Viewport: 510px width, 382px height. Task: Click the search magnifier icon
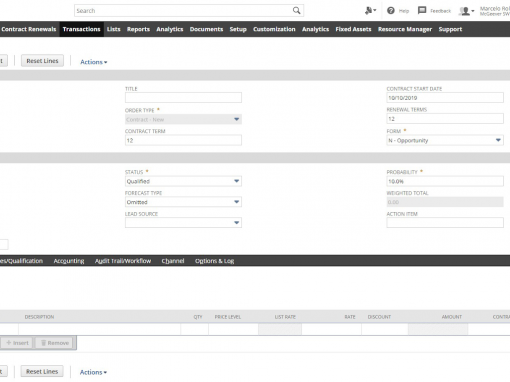296,11
